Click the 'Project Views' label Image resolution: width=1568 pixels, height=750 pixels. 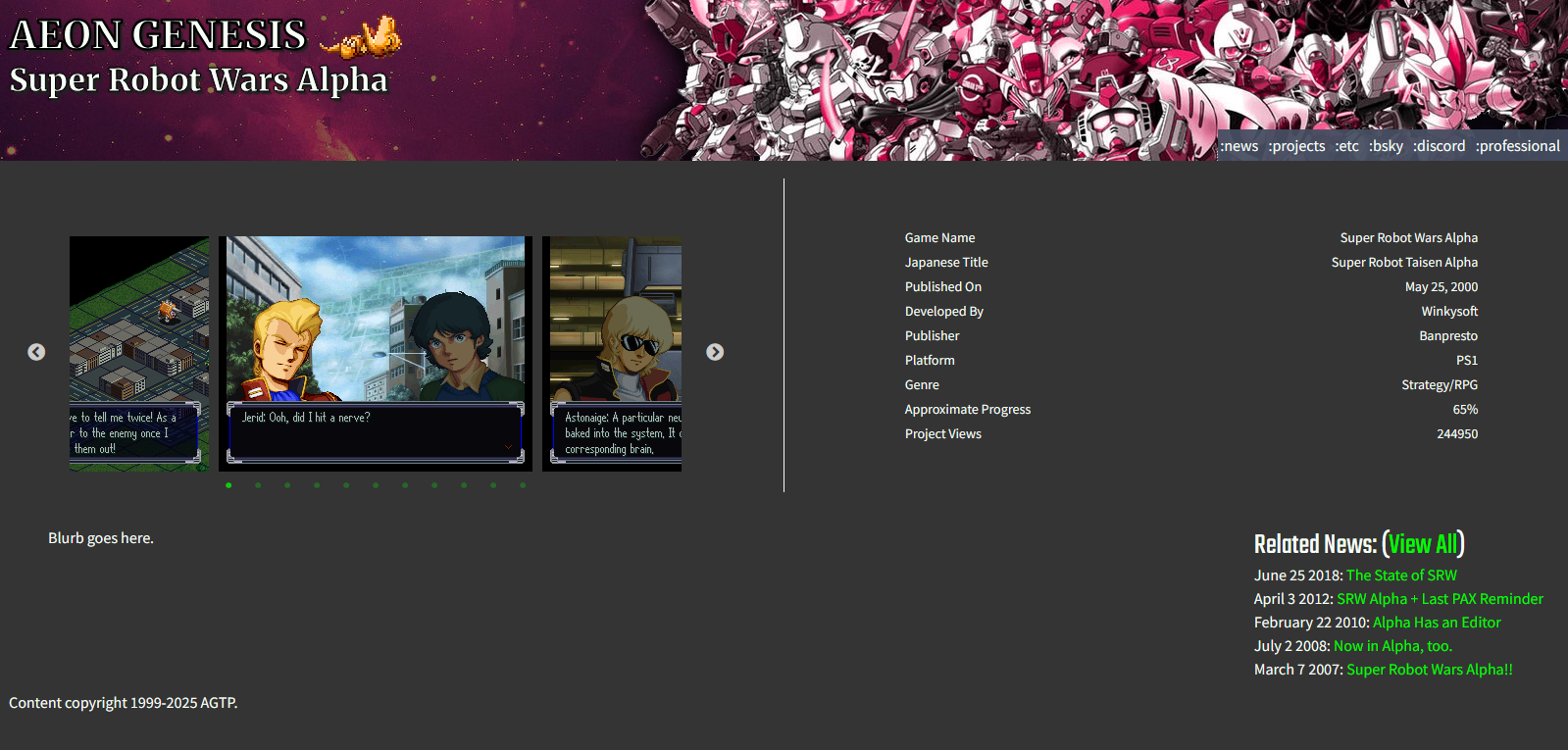943,434
